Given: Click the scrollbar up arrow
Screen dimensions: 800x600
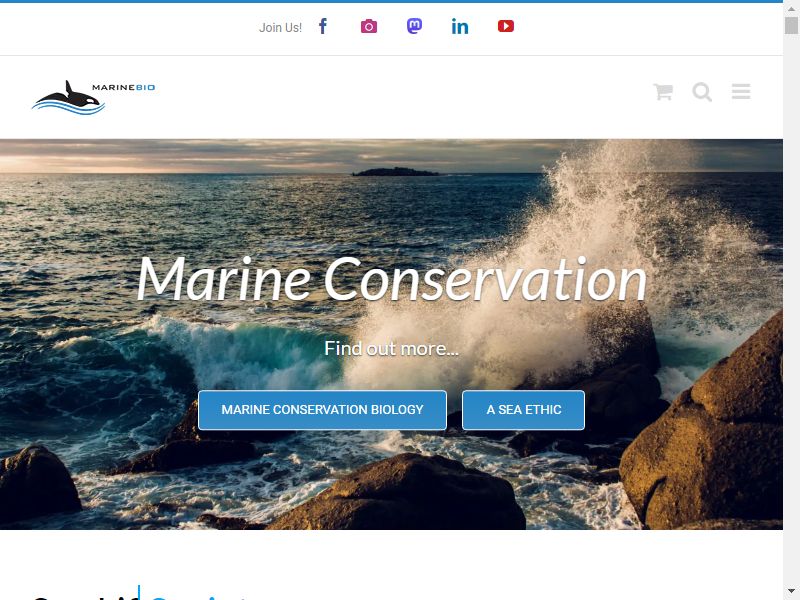Looking at the screenshot, I should tap(791, 9).
